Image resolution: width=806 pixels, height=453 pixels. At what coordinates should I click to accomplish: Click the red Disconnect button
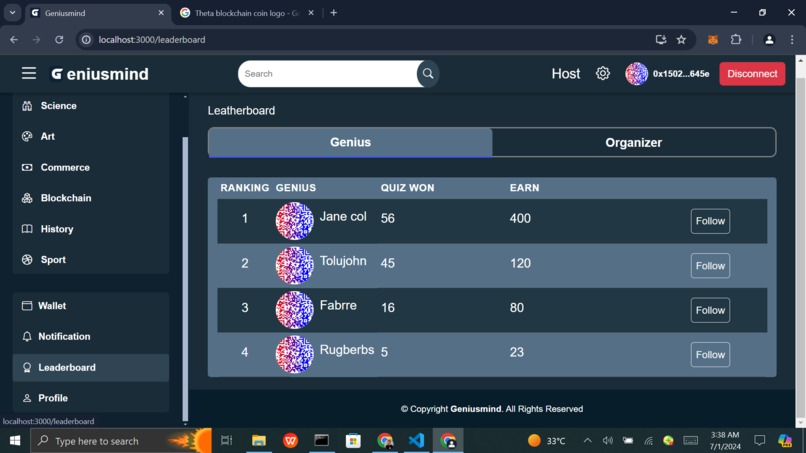point(752,74)
